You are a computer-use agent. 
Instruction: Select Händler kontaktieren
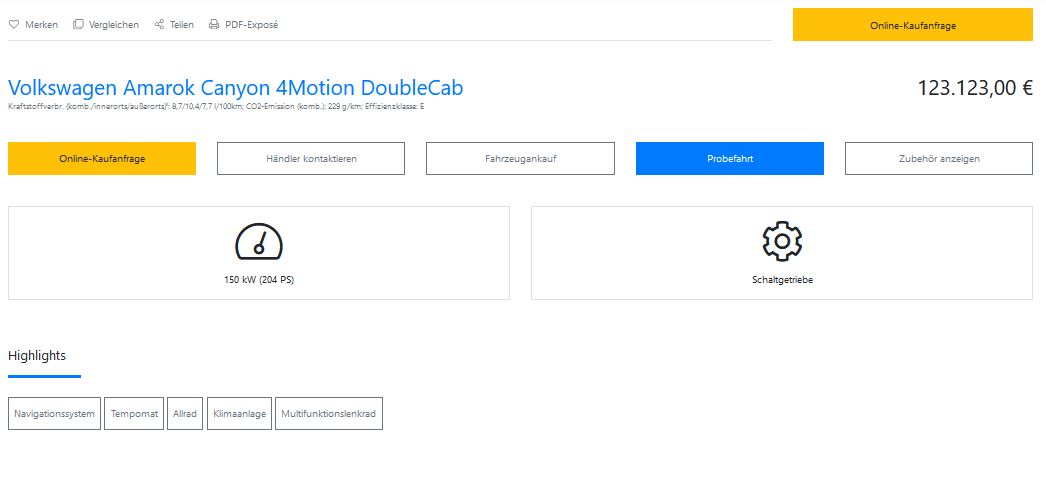click(311, 159)
